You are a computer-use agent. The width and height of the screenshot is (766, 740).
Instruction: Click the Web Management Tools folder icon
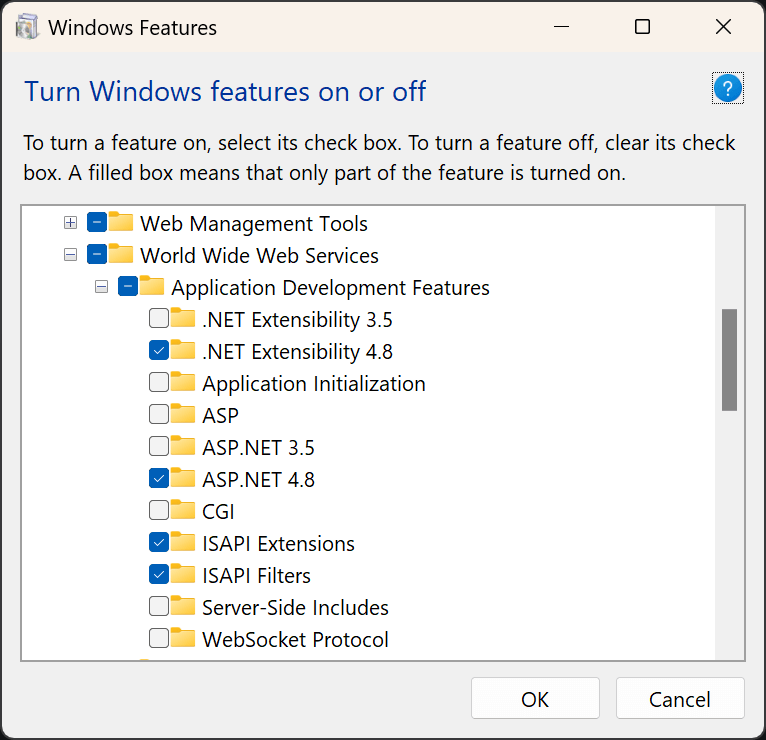point(121,221)
